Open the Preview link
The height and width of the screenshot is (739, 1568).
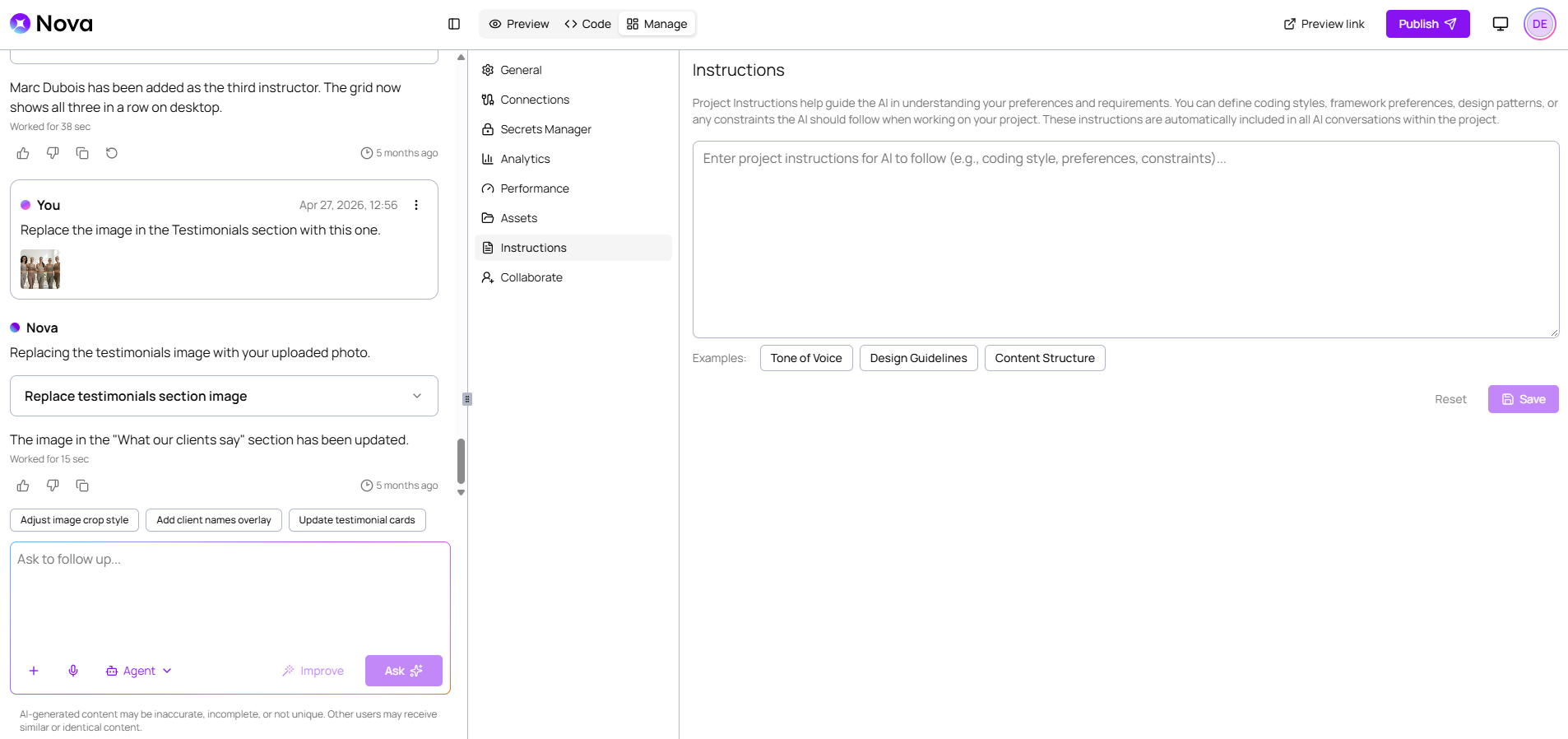1324,24
